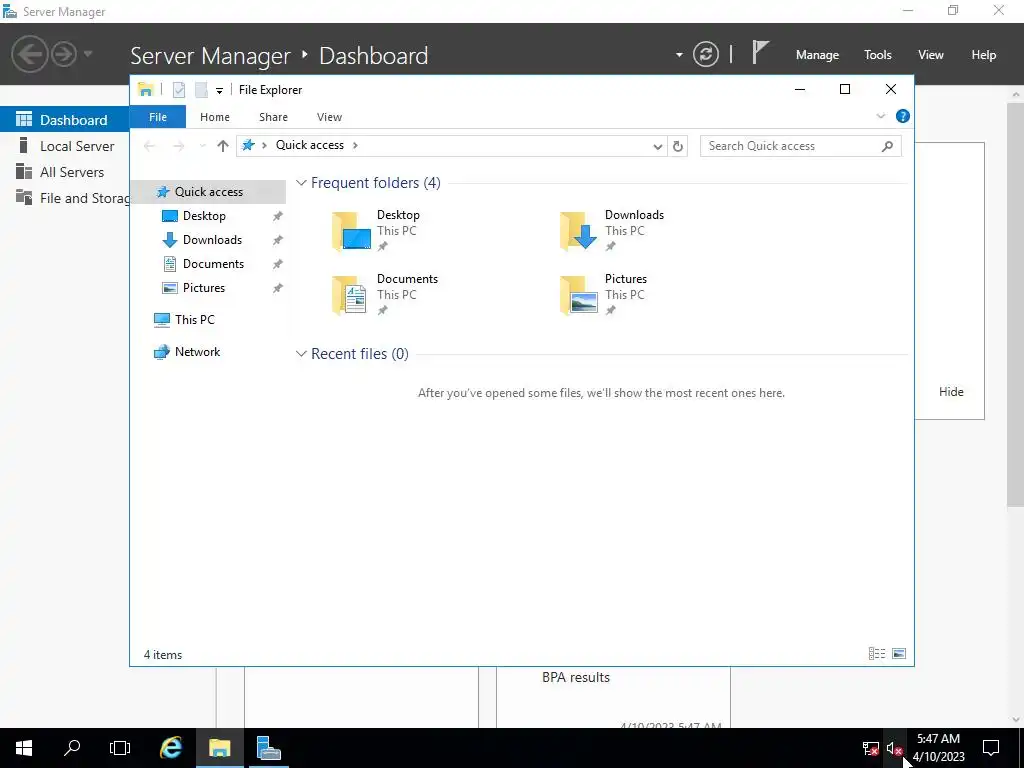The image size is (1024, 768).
Task: Click the address bar path box
Action: 451,146
